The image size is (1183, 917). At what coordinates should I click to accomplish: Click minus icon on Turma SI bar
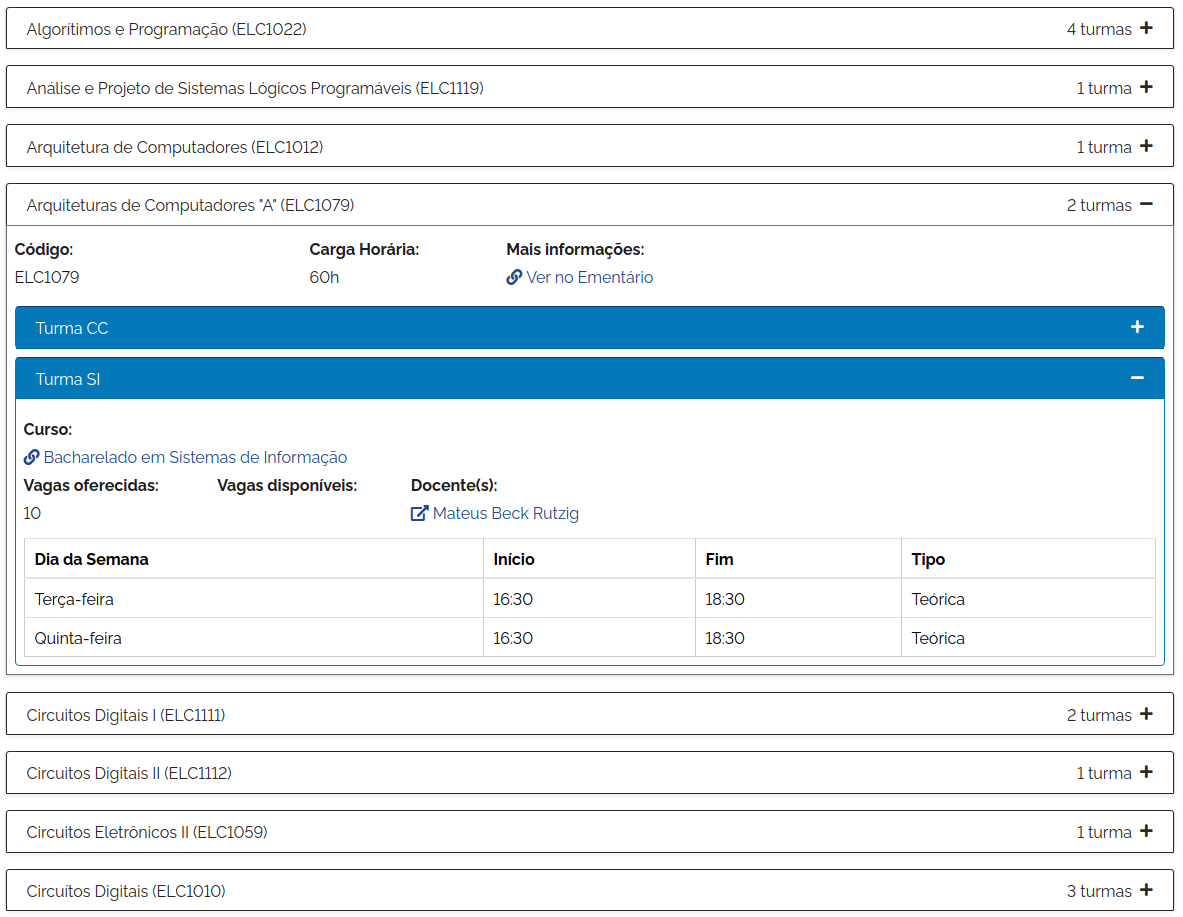(x=1137, y=378)
